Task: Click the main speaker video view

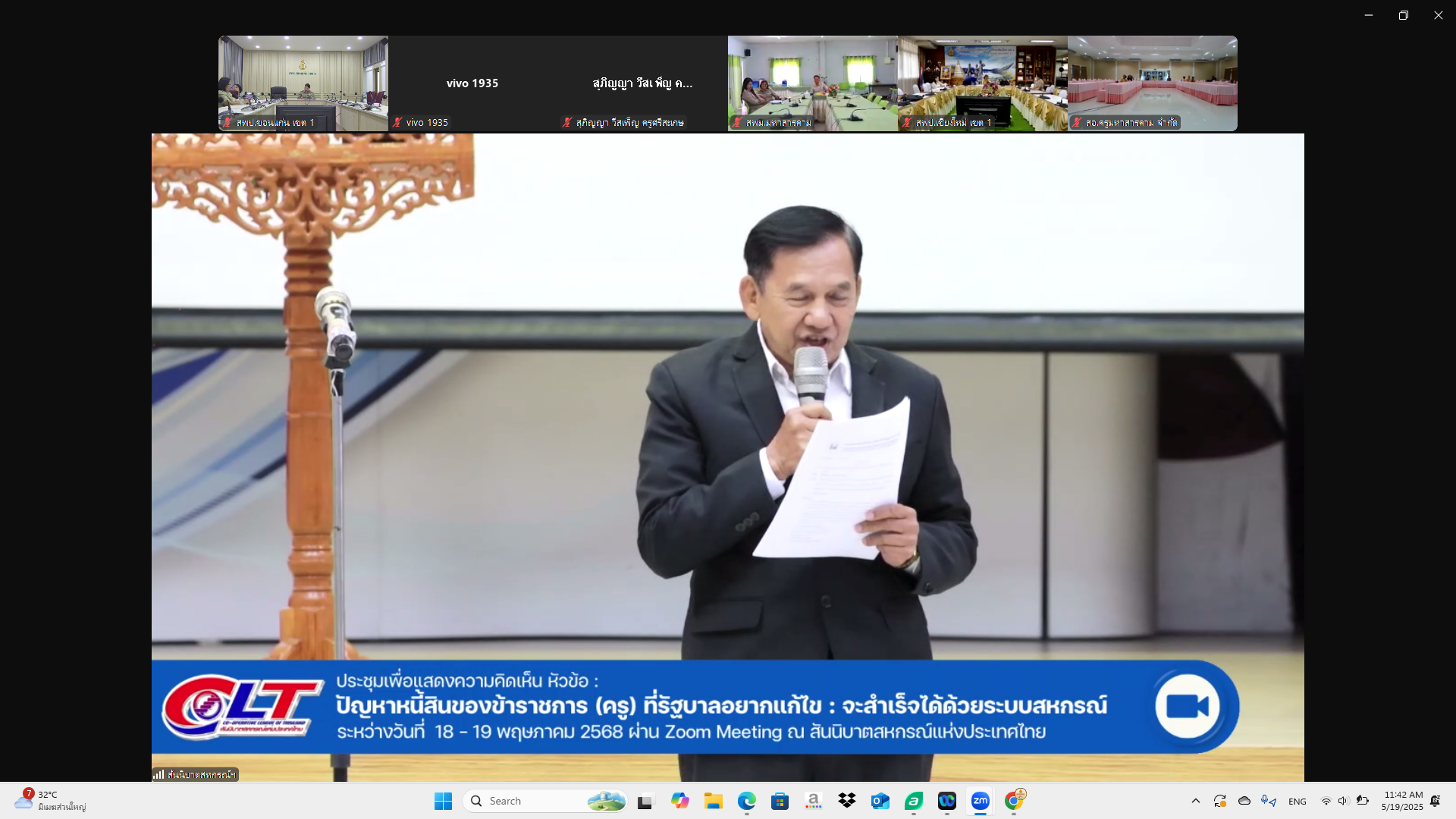Action: point(728,457)
